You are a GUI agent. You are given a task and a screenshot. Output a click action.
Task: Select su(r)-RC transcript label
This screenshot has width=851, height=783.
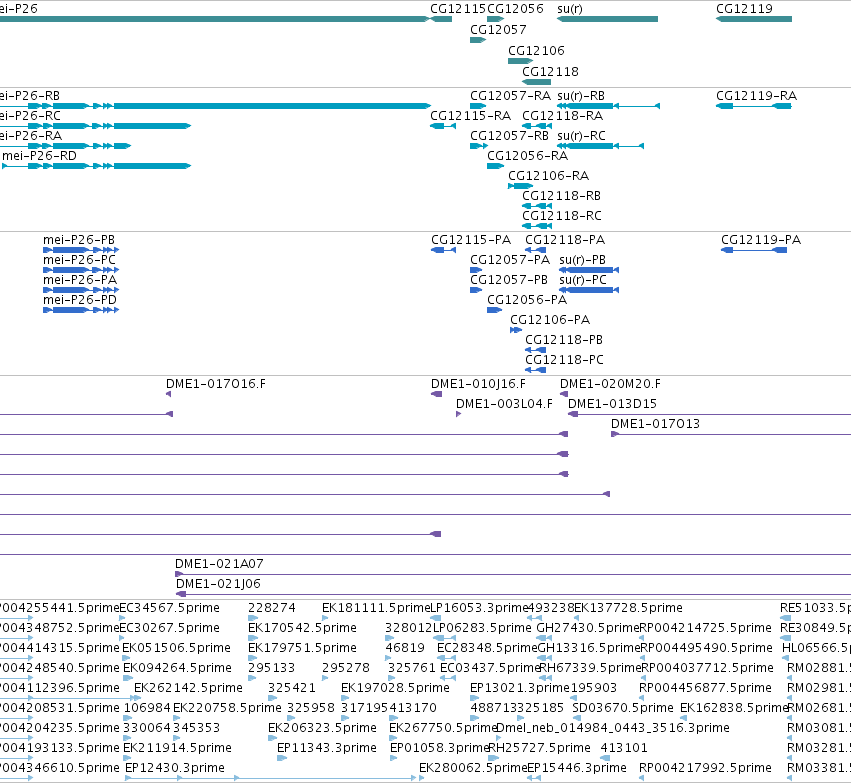point(581,136)
